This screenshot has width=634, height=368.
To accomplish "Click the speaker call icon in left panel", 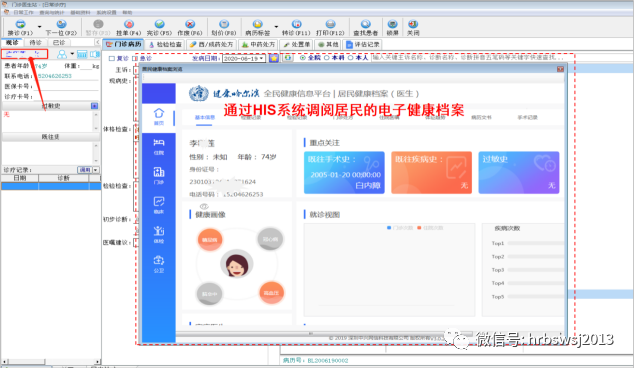I will pyautogui.click(x=95, y=54).
